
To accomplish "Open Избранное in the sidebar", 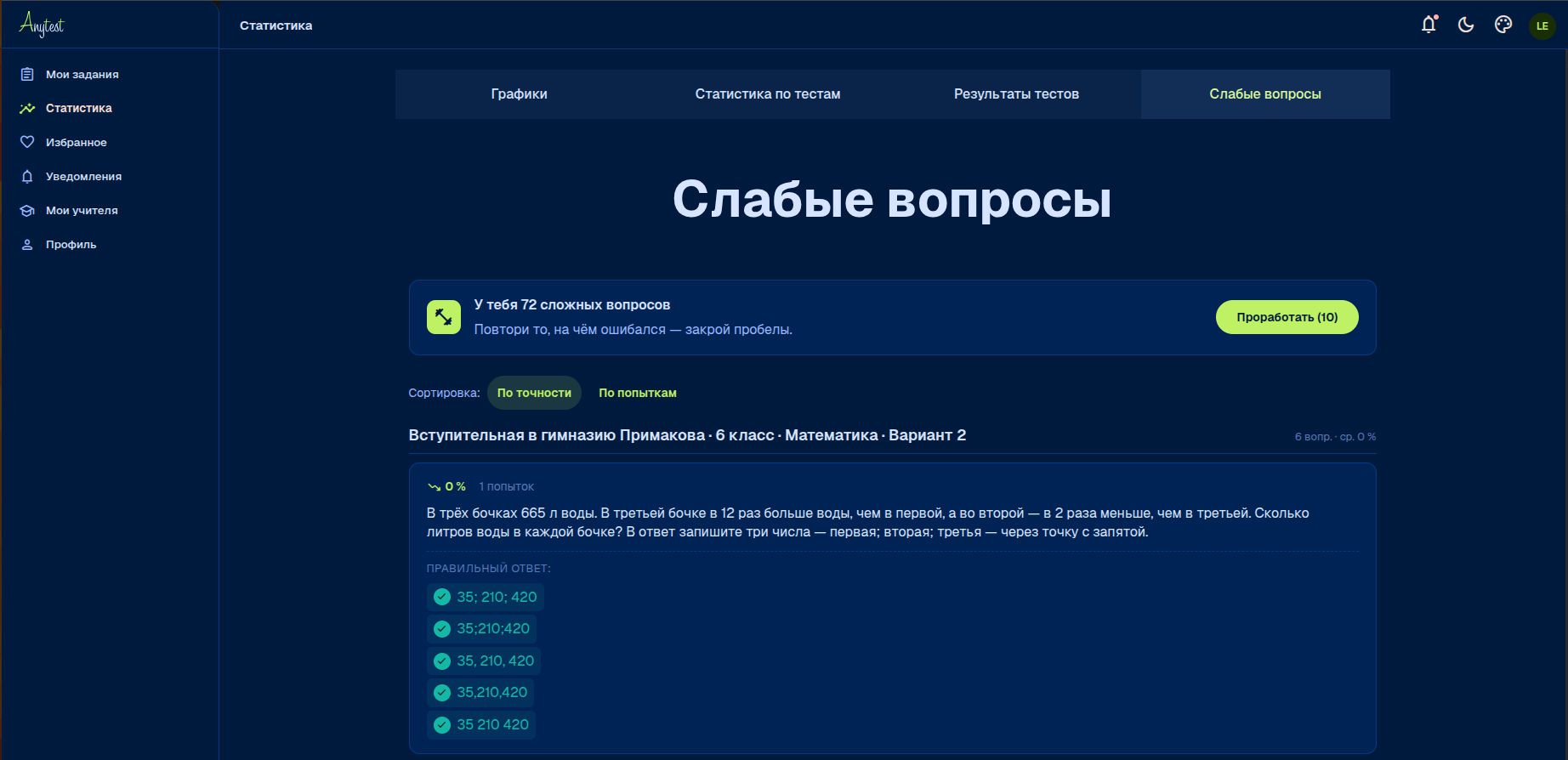I will pos(110,142).
